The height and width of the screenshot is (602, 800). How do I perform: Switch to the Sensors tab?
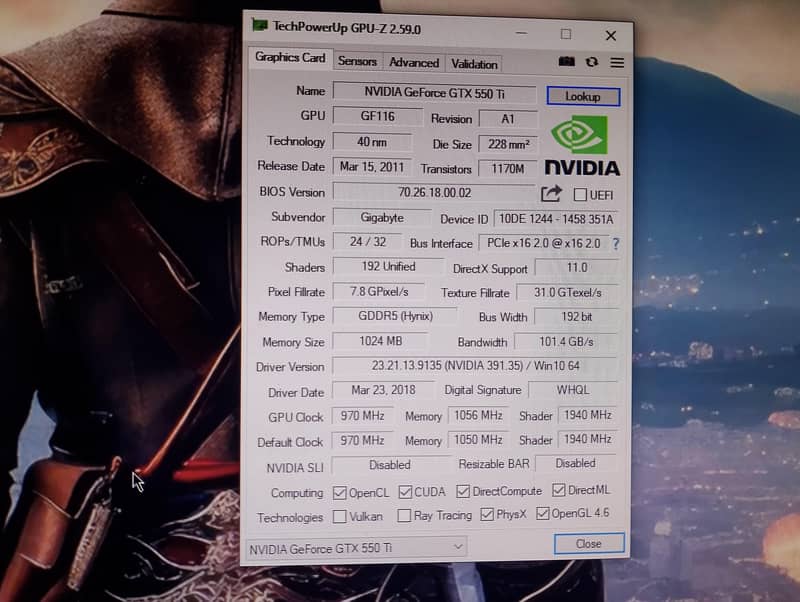point(357,62)
